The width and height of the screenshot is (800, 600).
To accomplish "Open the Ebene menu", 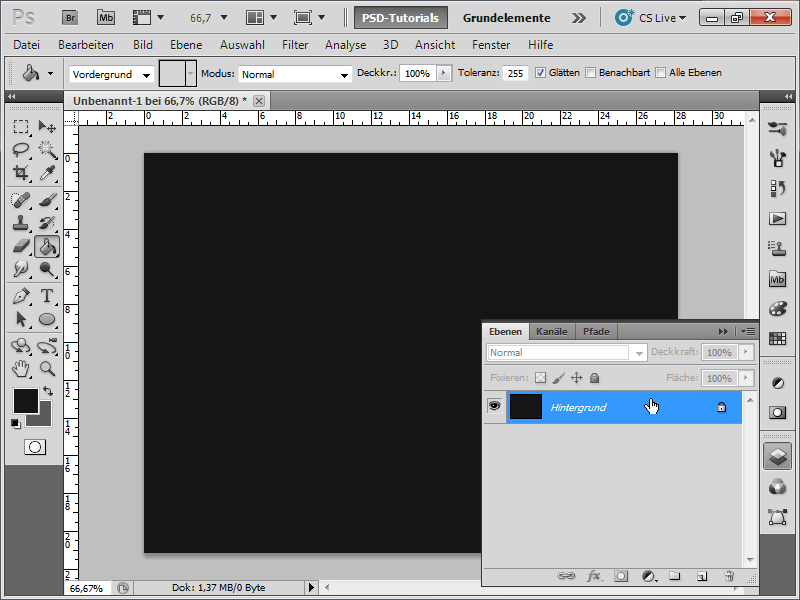I will pyautogui.click(x=186, y=45).
